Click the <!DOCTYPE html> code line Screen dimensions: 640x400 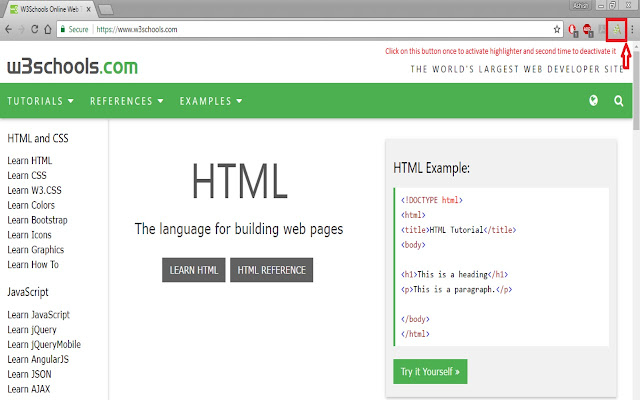(431, 200)
